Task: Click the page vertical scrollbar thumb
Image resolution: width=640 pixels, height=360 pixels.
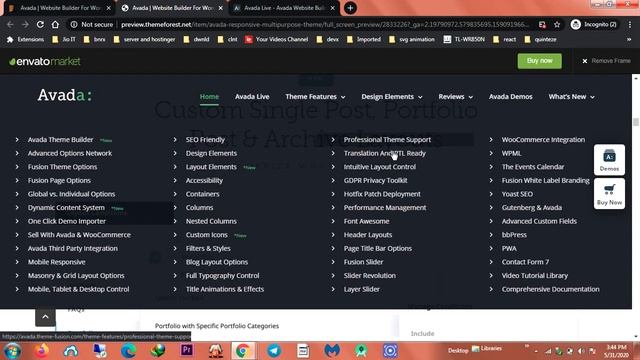Action: click(636, 122)
